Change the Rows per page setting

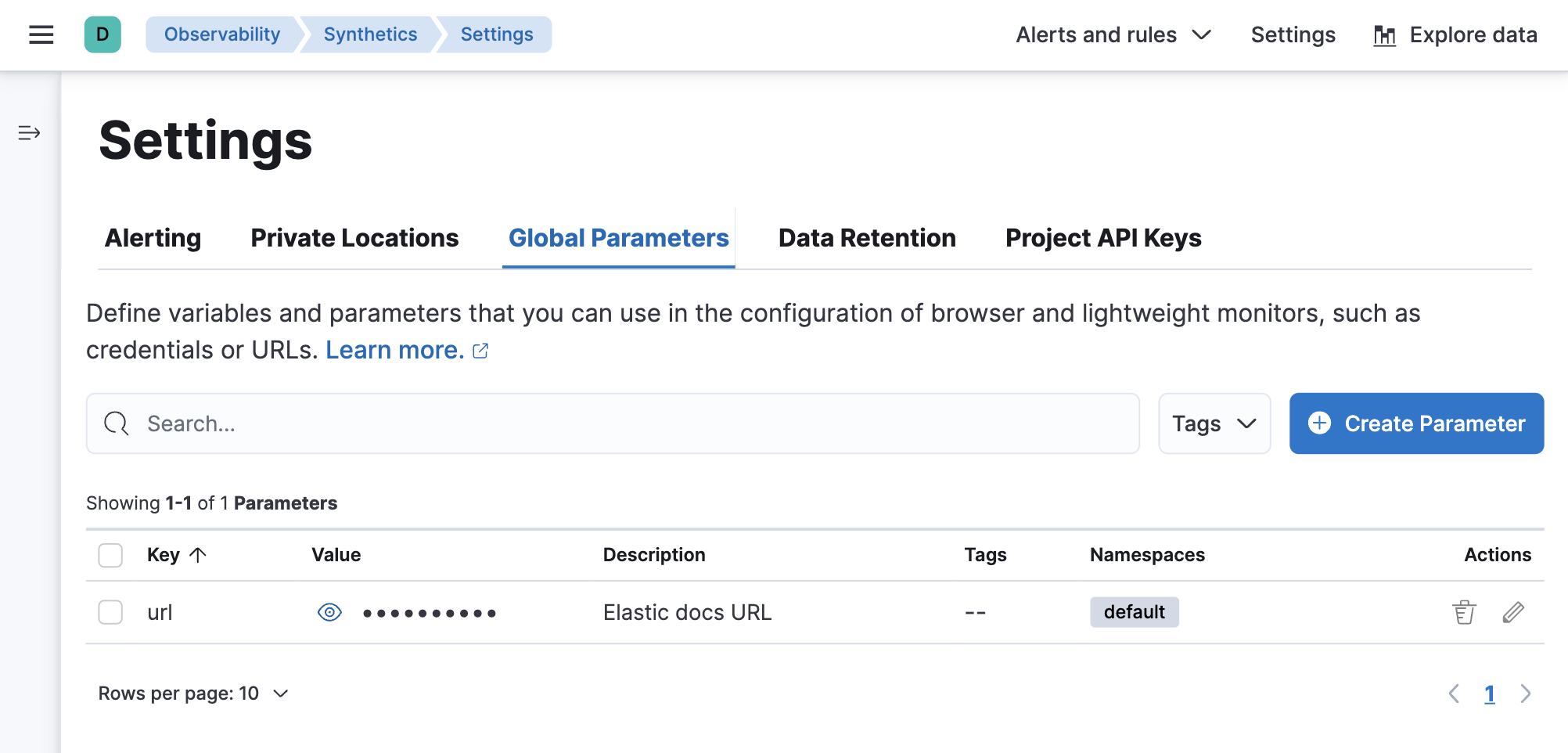[193, 693]
